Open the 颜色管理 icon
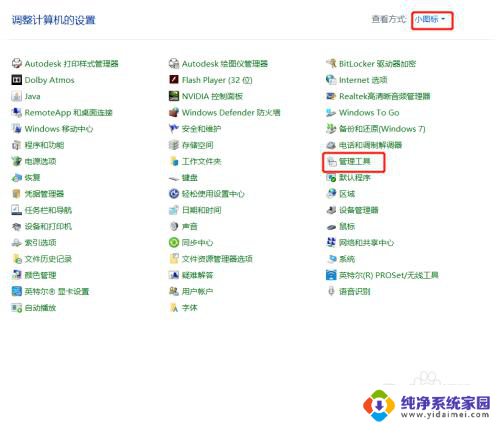 (x=17, y=275)
